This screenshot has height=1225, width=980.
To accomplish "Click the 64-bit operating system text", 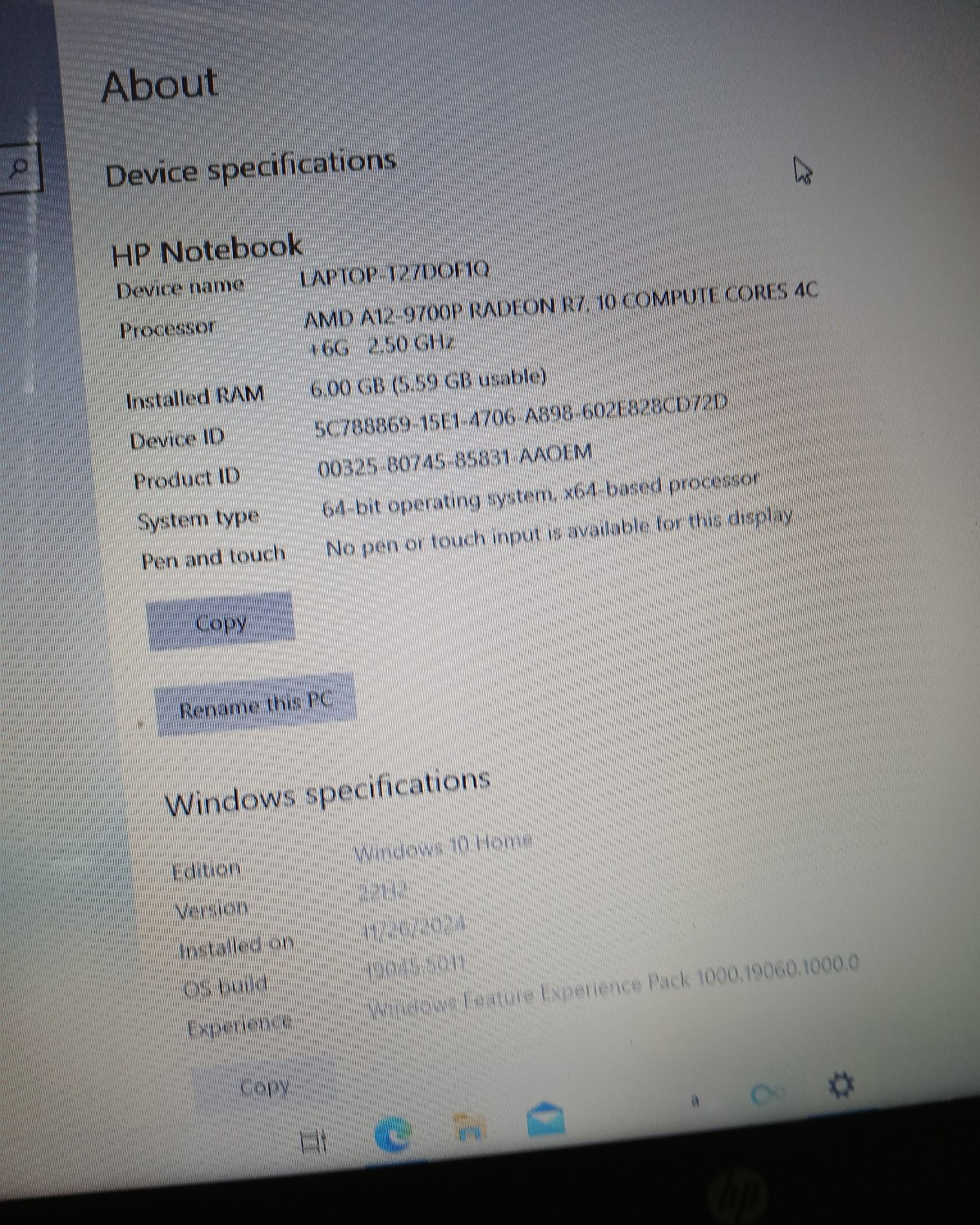I will [540, 494].
